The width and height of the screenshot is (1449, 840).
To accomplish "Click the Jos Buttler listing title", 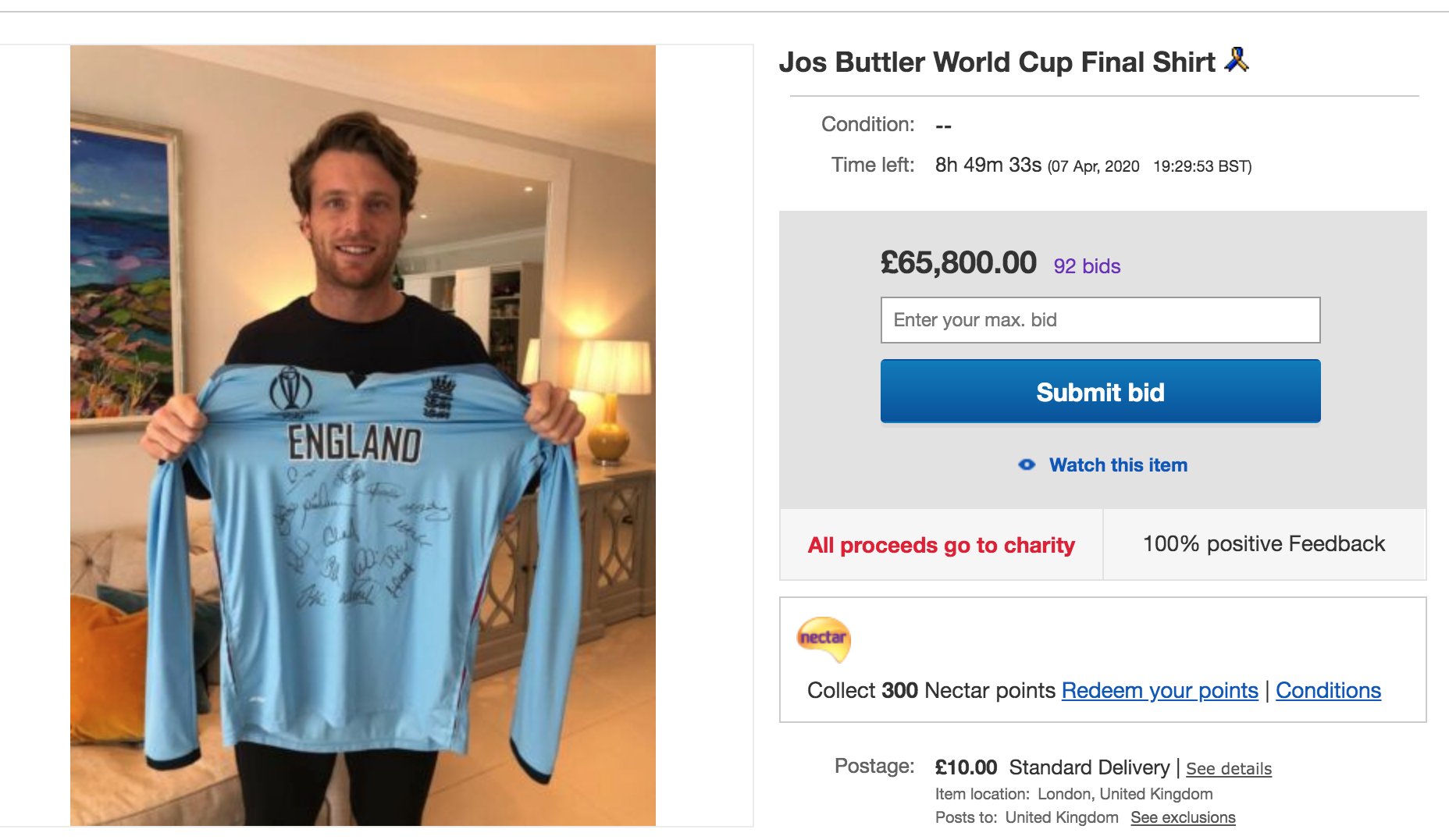I will tap(997, 62).
